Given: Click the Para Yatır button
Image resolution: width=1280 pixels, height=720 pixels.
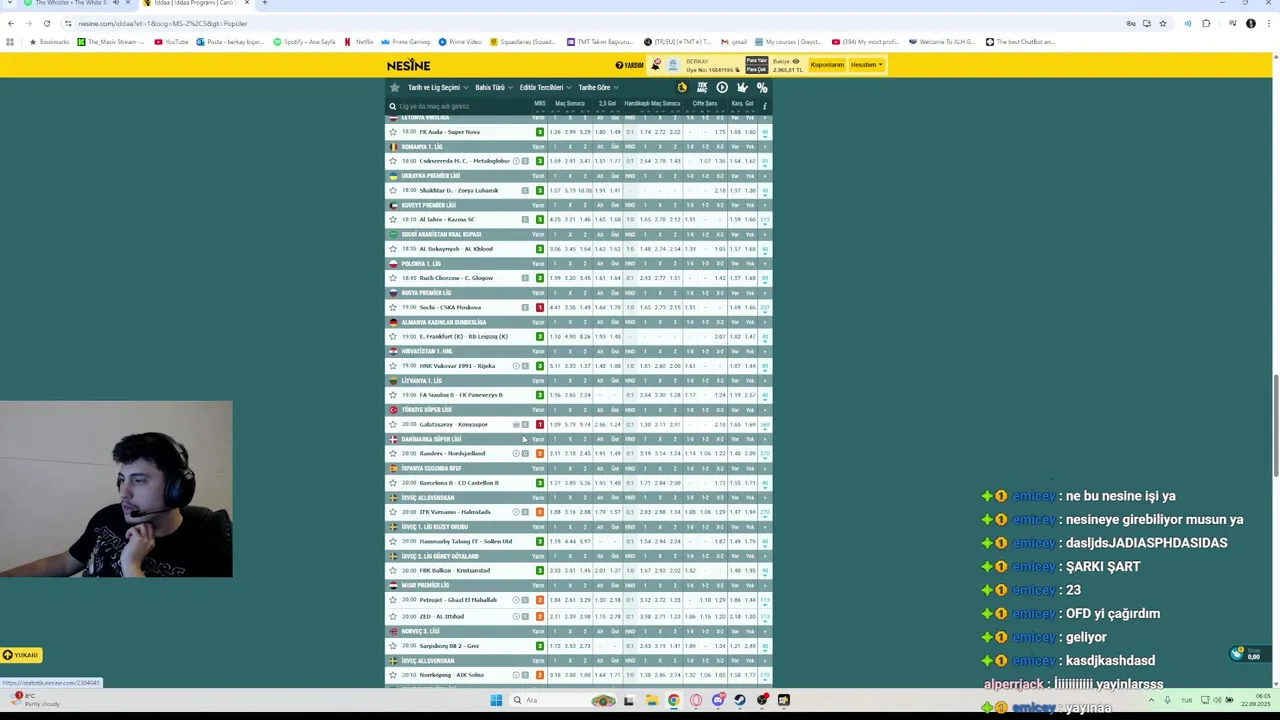Looking at the screenshot, I should point(756,61).
